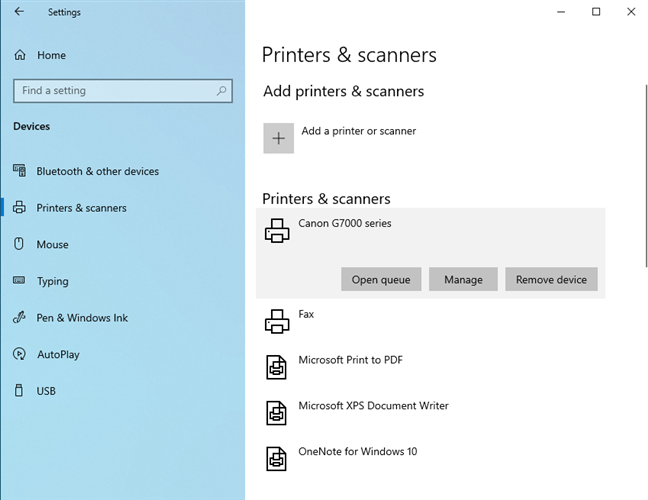Click the plus icon to add printer
Screen dimensions: 648x500
click(279, 138)
